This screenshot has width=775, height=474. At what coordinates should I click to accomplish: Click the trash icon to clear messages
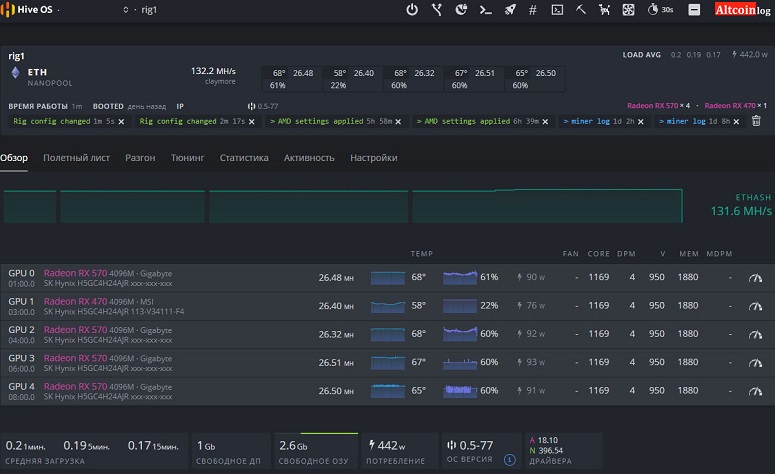tap(756, 121)
